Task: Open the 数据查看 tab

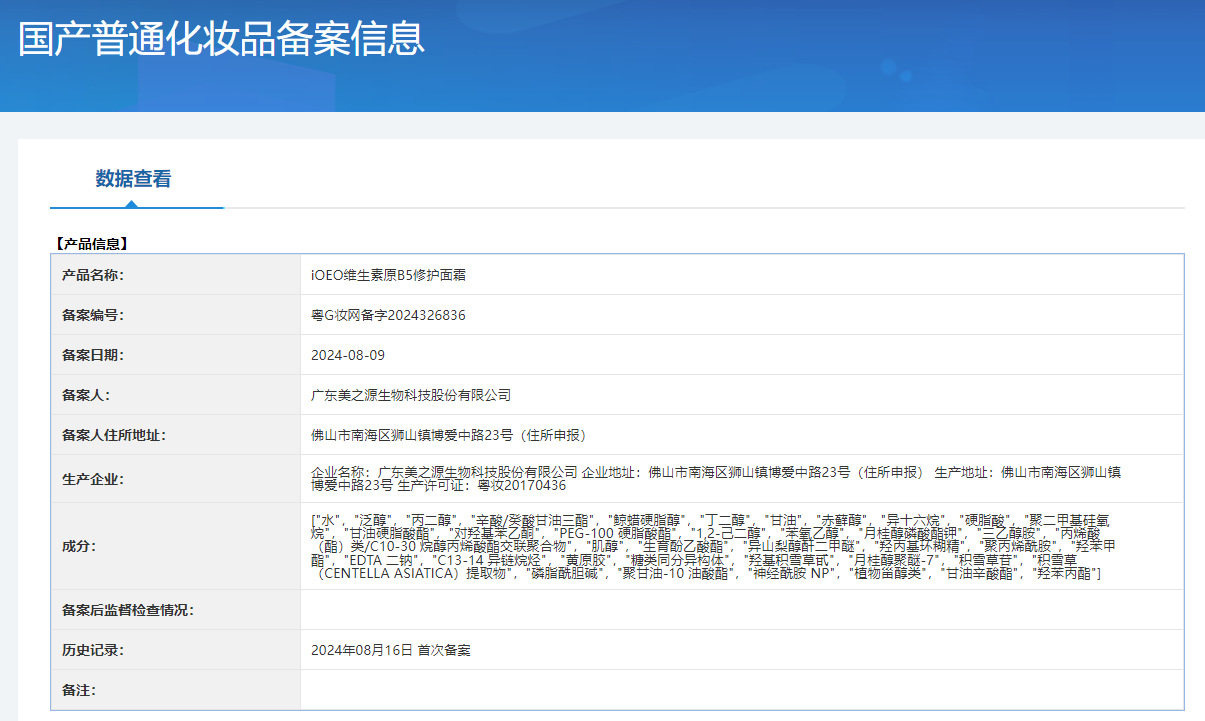Action: click(133, 179)
